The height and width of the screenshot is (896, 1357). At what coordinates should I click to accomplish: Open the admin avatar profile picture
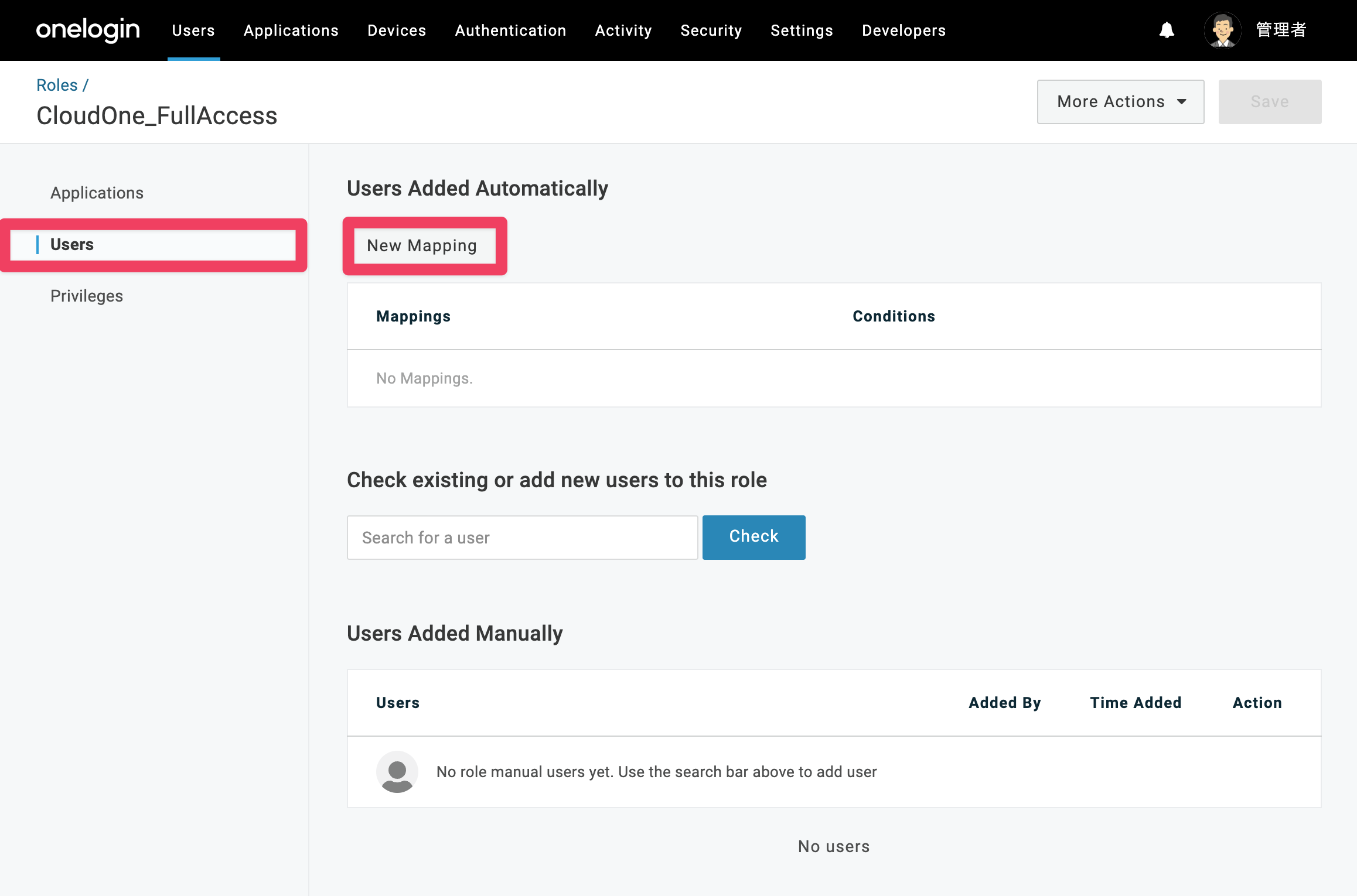(1222, 30)
